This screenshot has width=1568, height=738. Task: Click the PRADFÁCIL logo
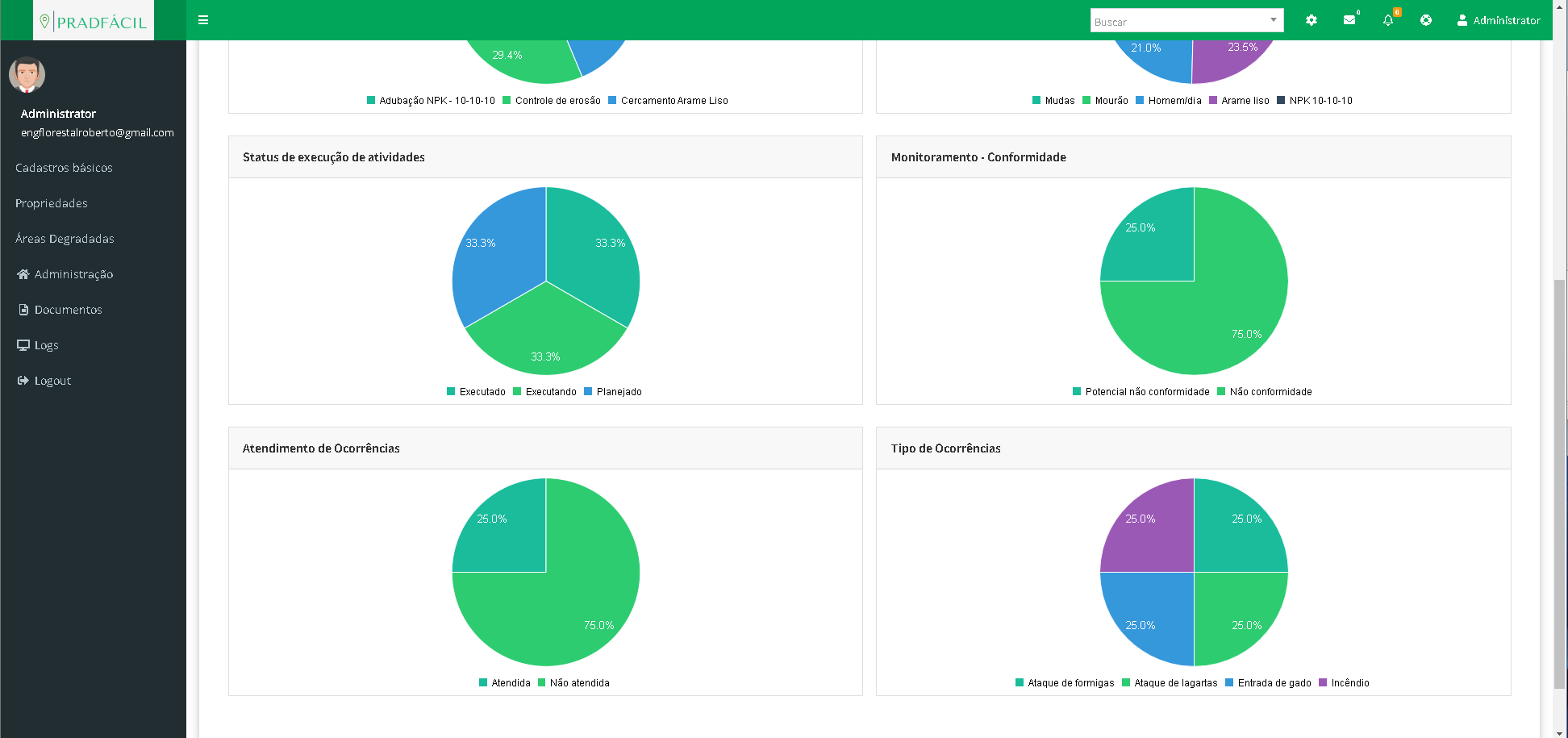(94, 22)
